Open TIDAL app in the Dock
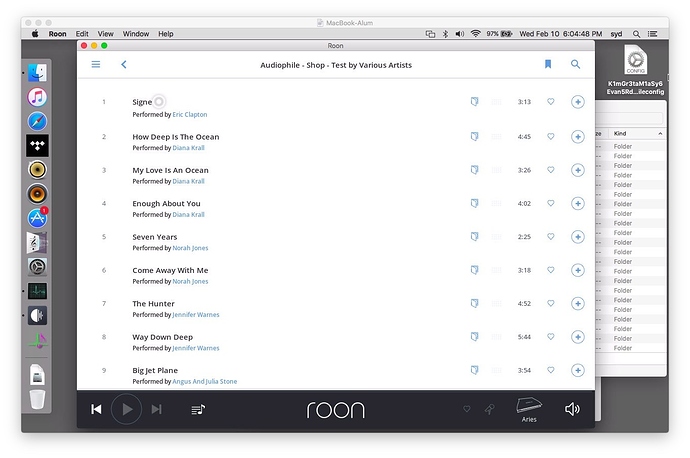690x458 pixels. pos(37,145)
